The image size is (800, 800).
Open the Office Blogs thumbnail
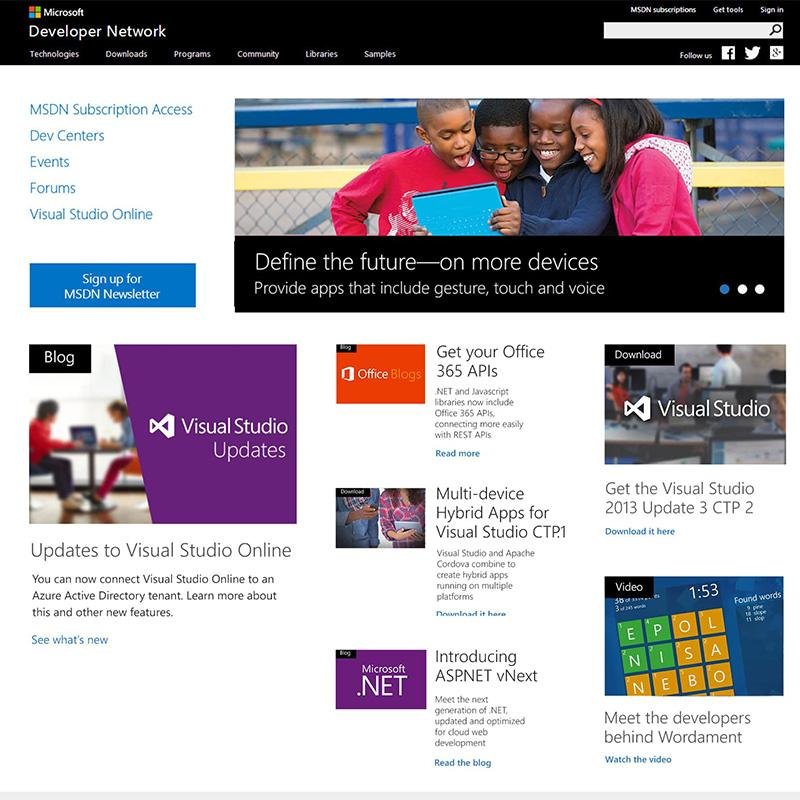coord(381,374)
